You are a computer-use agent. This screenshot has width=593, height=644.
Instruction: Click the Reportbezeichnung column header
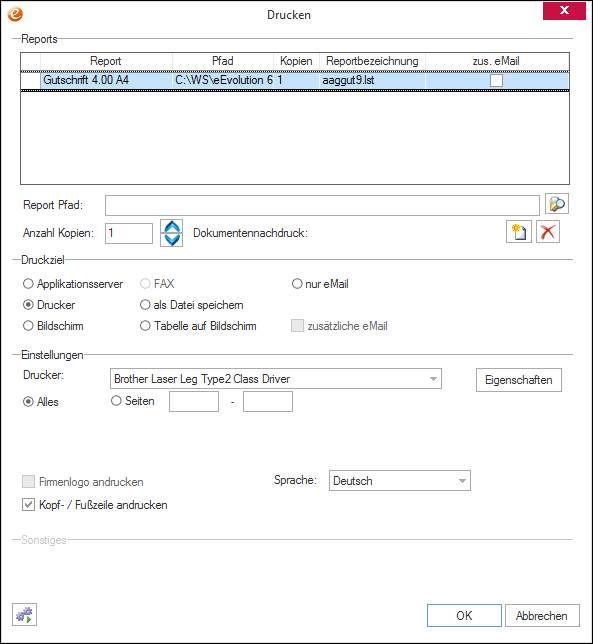coord(372,61)
